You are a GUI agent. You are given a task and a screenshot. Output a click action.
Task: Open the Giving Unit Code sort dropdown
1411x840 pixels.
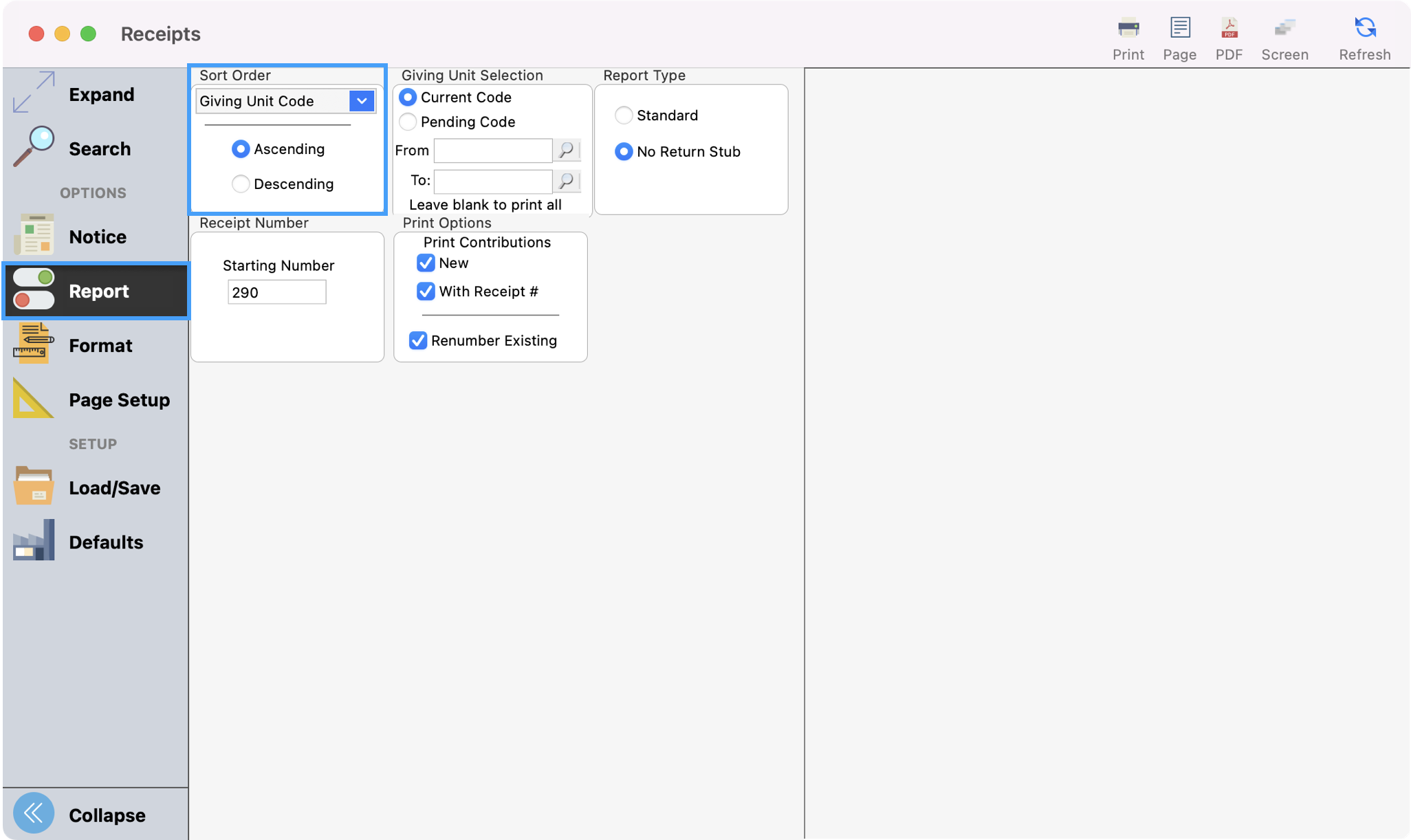[x=361, y=101]
